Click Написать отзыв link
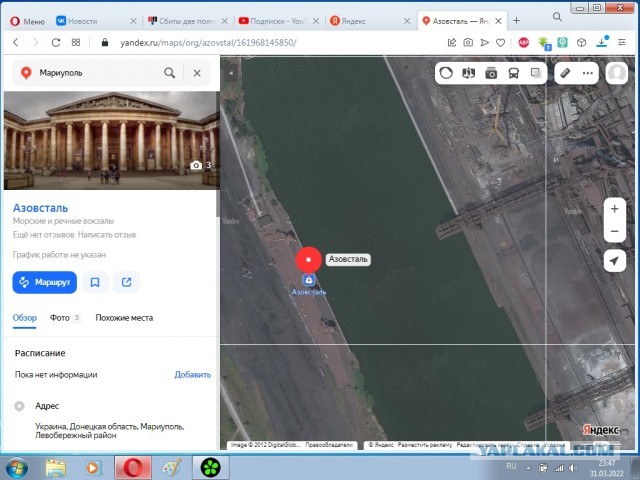 click(x=107, y=235)
